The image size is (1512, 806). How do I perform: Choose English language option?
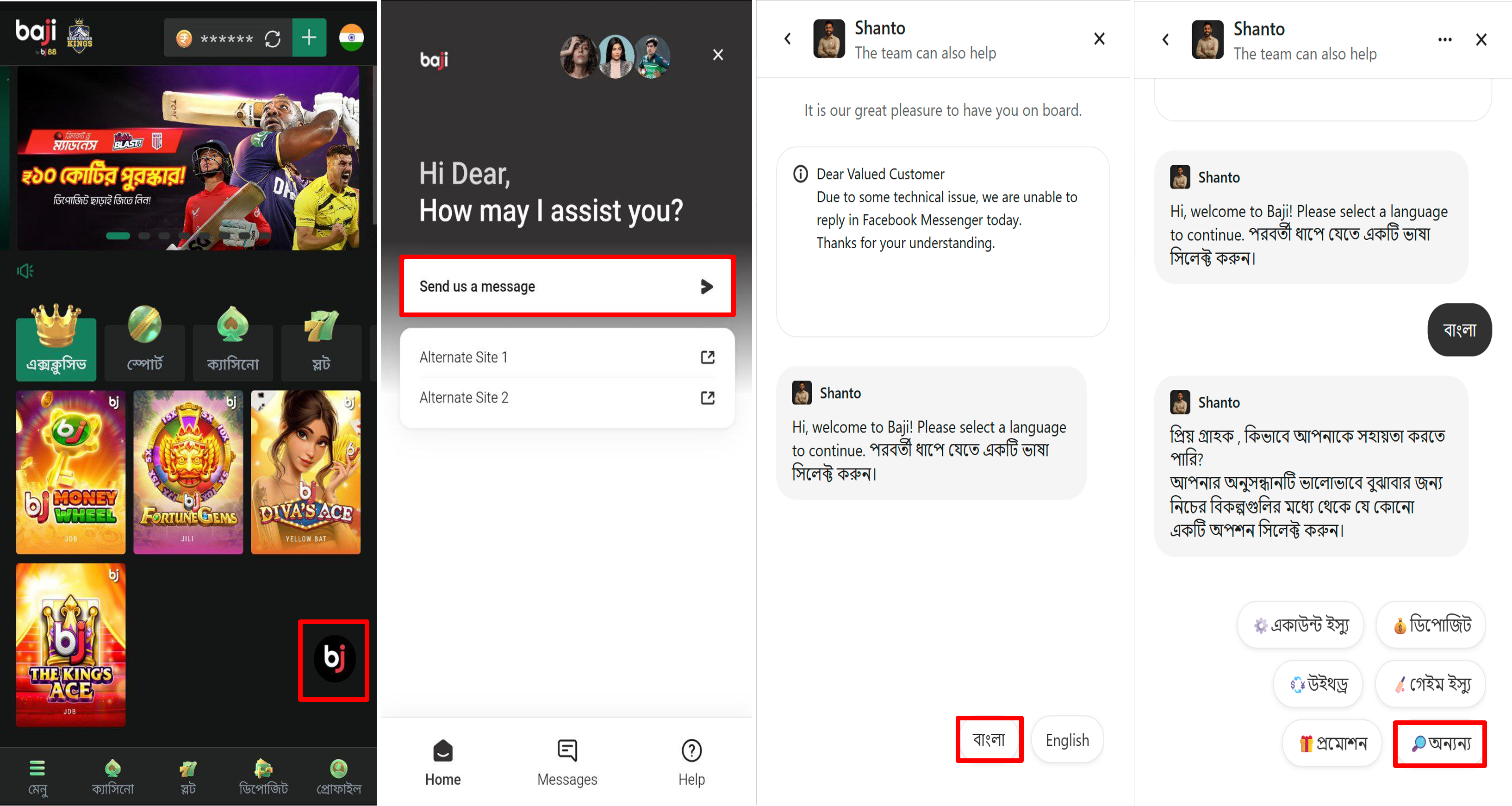point(1067,740)
